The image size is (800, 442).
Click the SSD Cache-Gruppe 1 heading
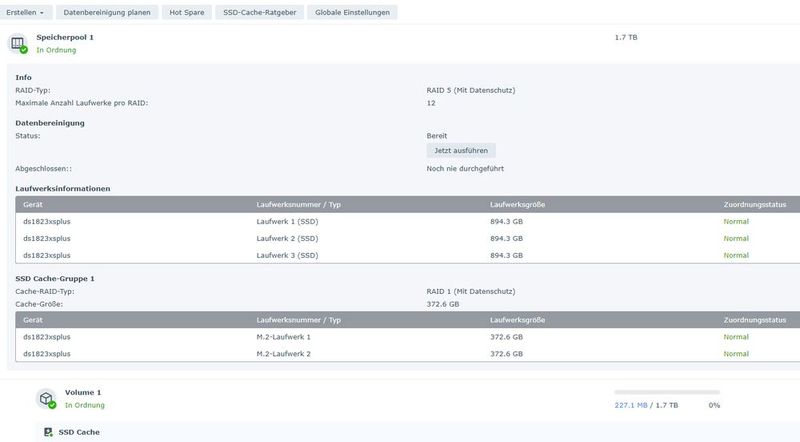click(55, 279)
